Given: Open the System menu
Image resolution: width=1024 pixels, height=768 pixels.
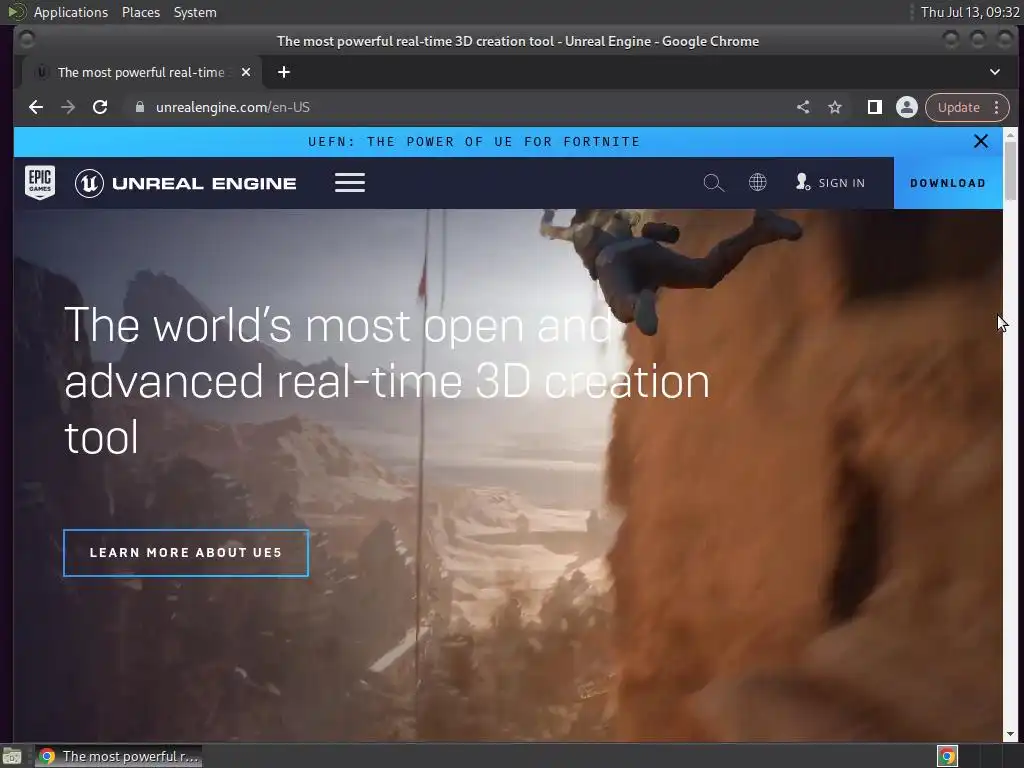Looking at the screenshot, I should pyautogui.click(x=195, y=12).
